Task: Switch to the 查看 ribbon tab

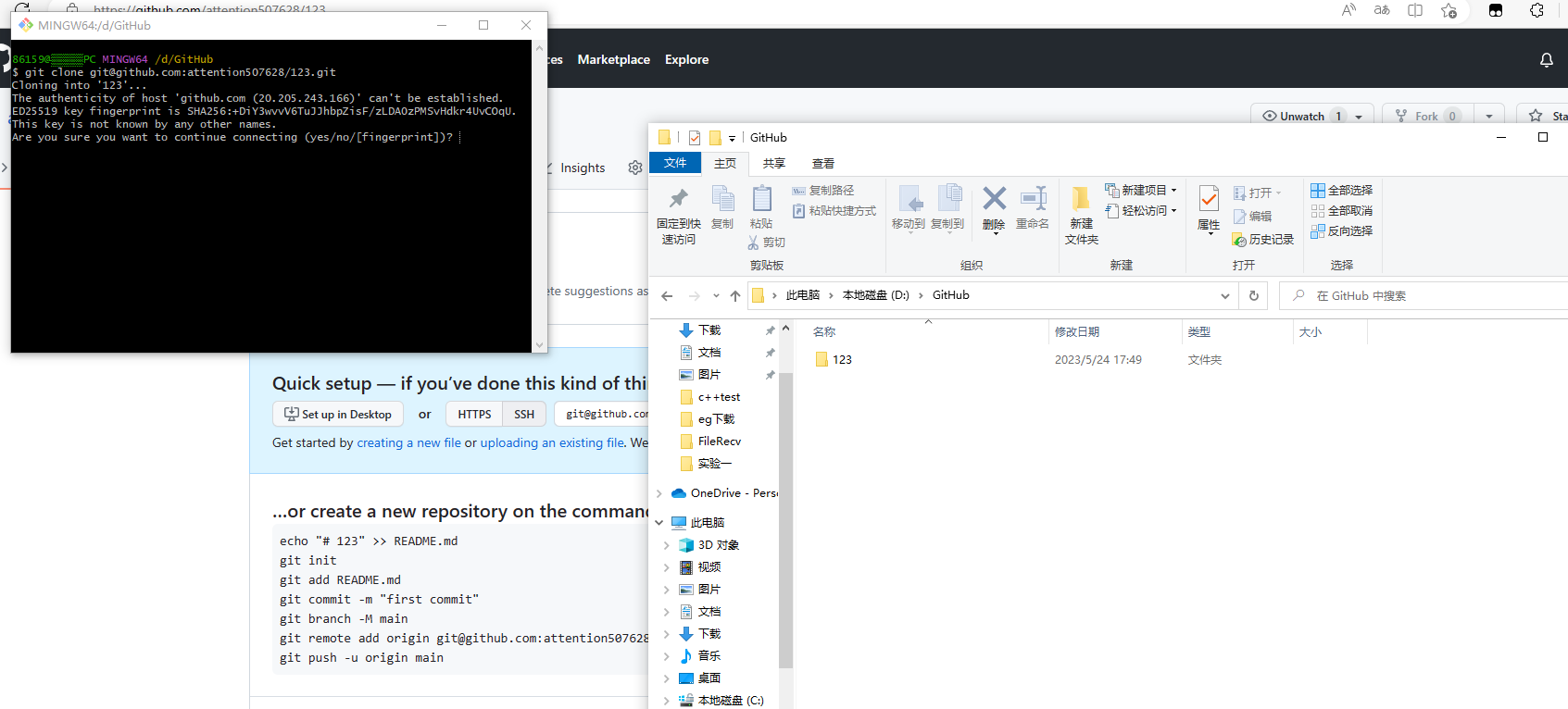Action: pos(823,164)
